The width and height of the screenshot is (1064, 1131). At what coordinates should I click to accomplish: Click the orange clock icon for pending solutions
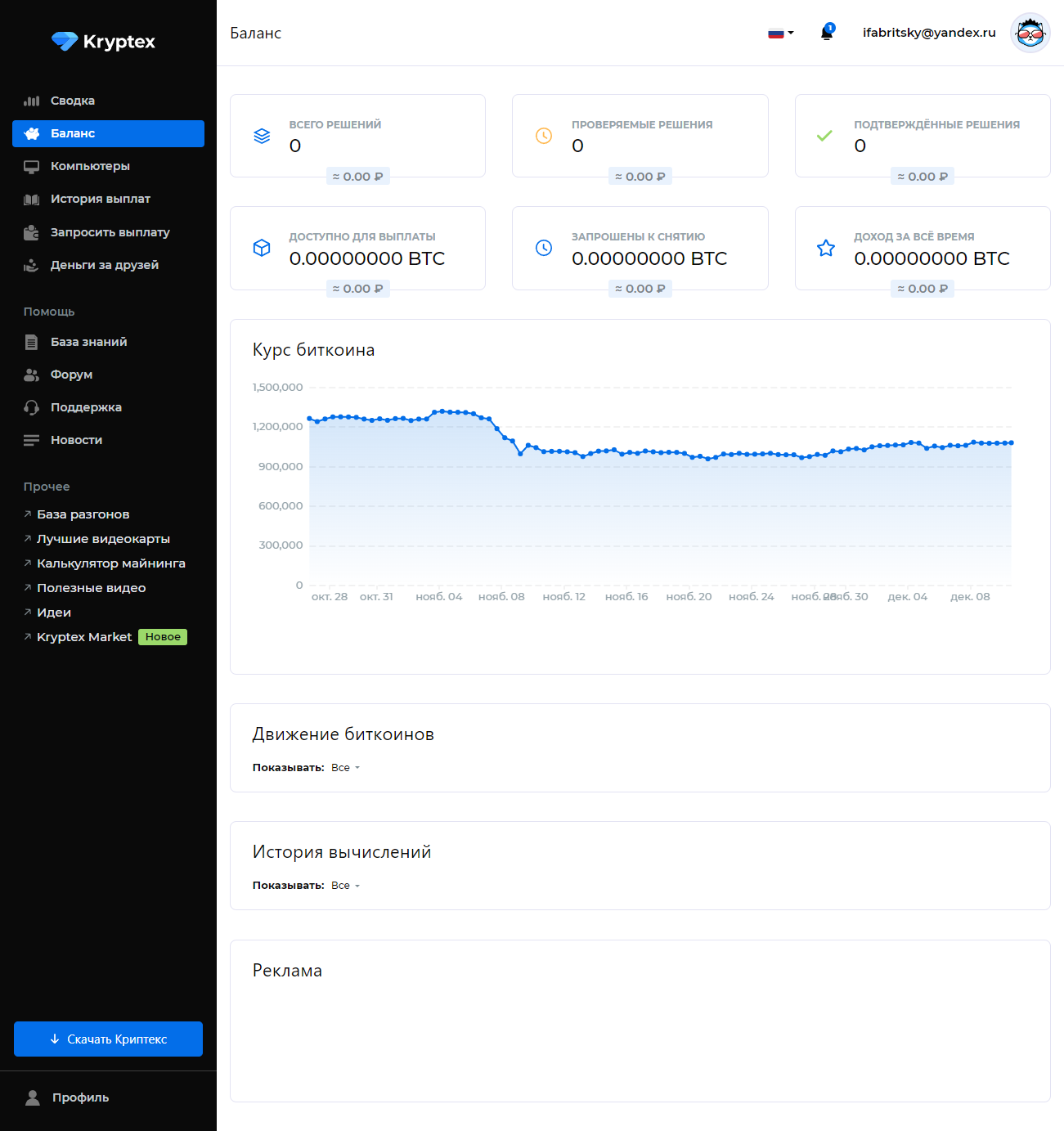point(544,136)
